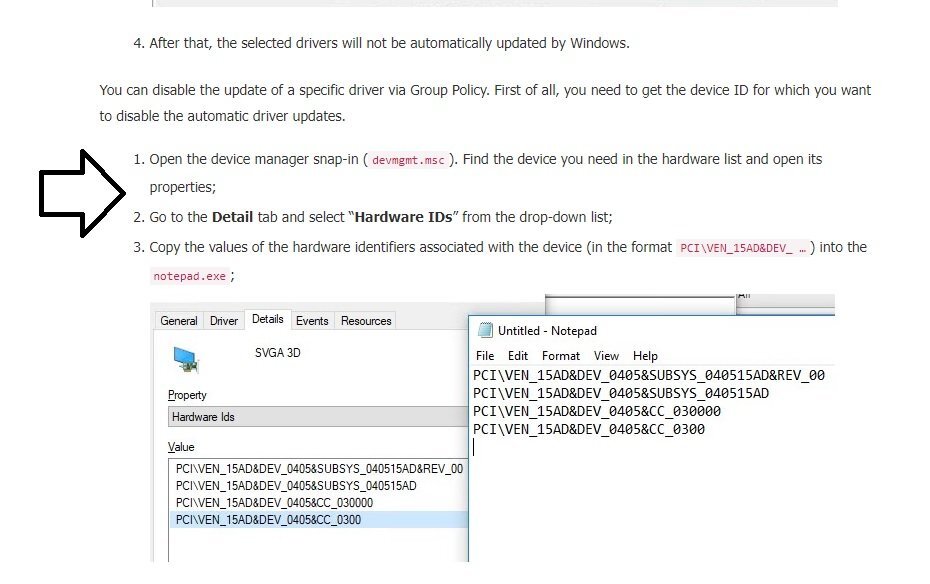
Task: Open the General tab in device properties
Action: point(179,321)
